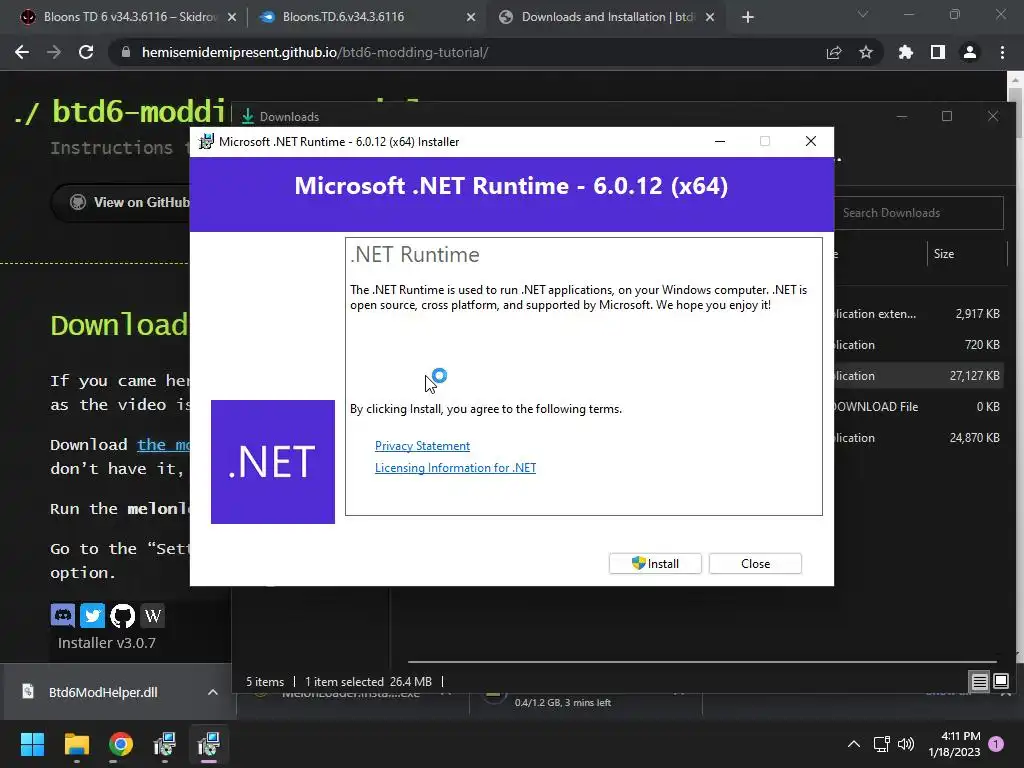Open Licensing Information for .NET link
The width and height of the screenshot is (1024, 768).
[x=455, y=468]
